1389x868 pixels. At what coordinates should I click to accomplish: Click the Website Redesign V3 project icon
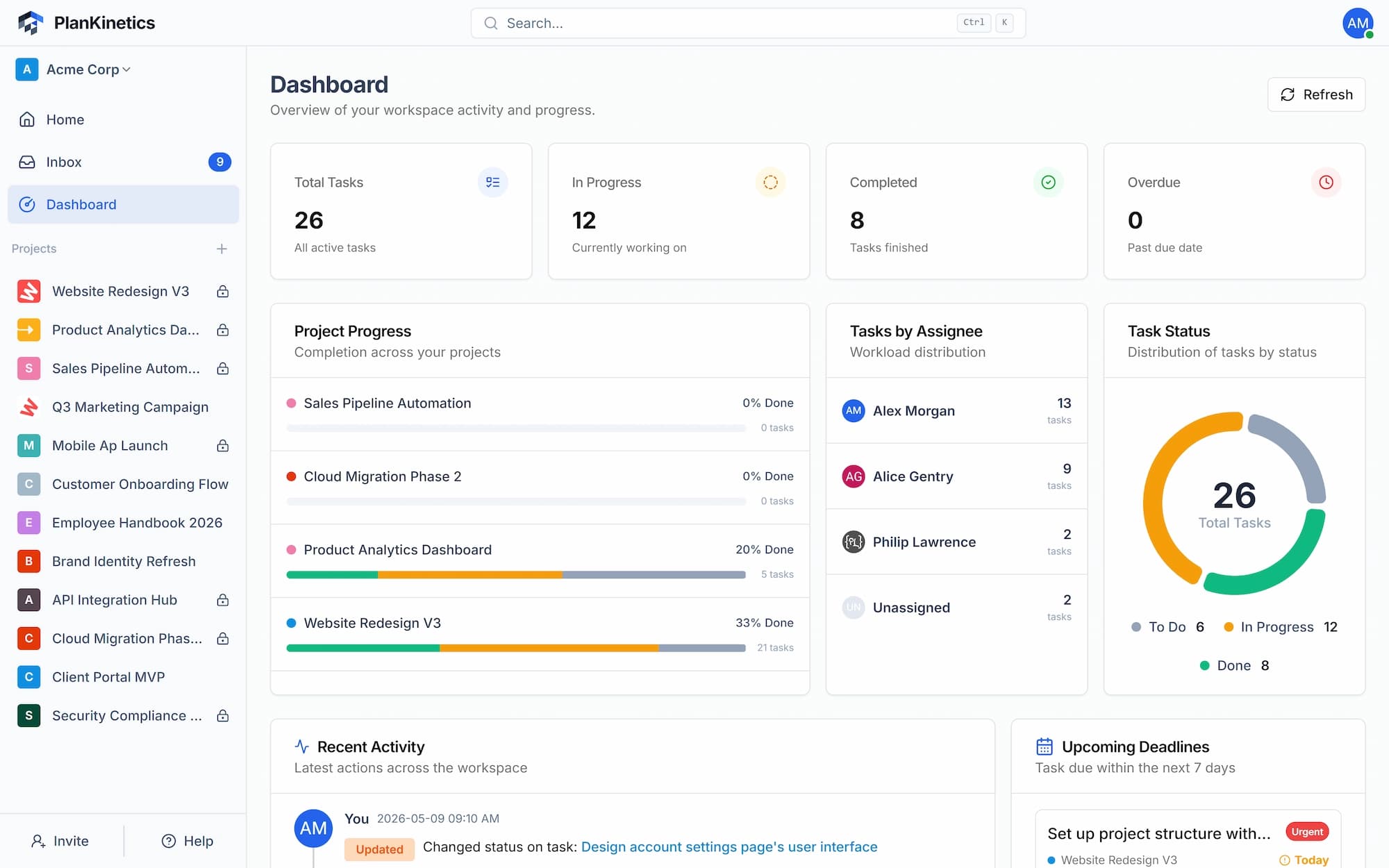point(28,291)
